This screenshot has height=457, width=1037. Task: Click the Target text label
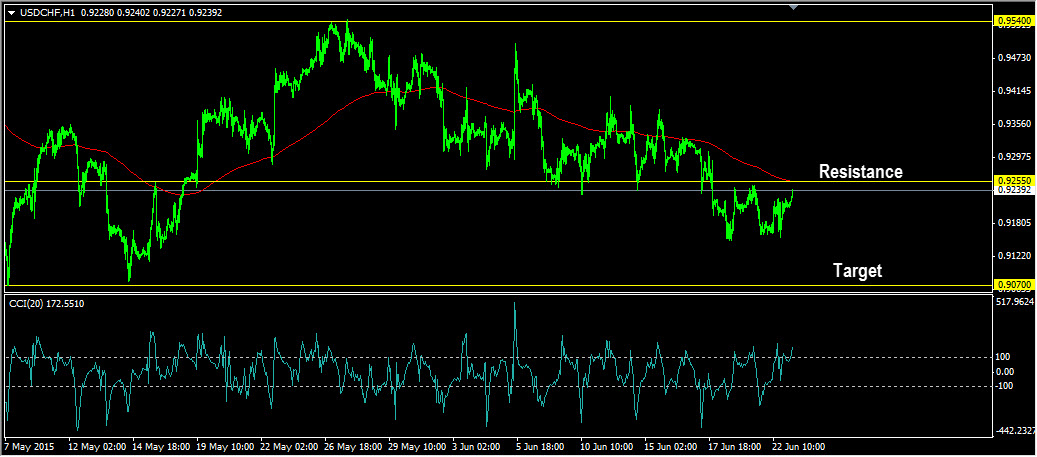pos(857,270)
